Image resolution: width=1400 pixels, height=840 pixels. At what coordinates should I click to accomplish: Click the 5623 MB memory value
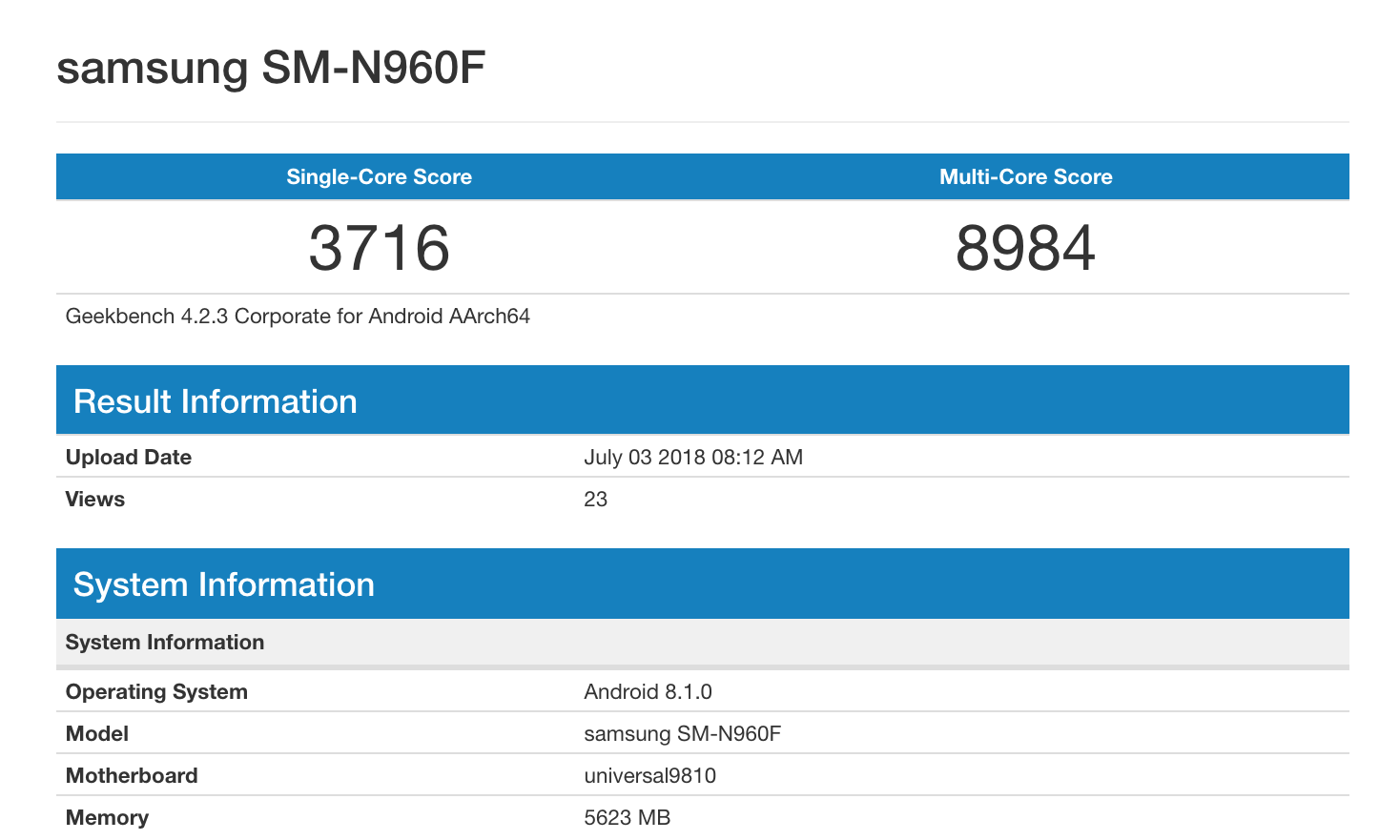pyautogui.click(x=627, y=818)
